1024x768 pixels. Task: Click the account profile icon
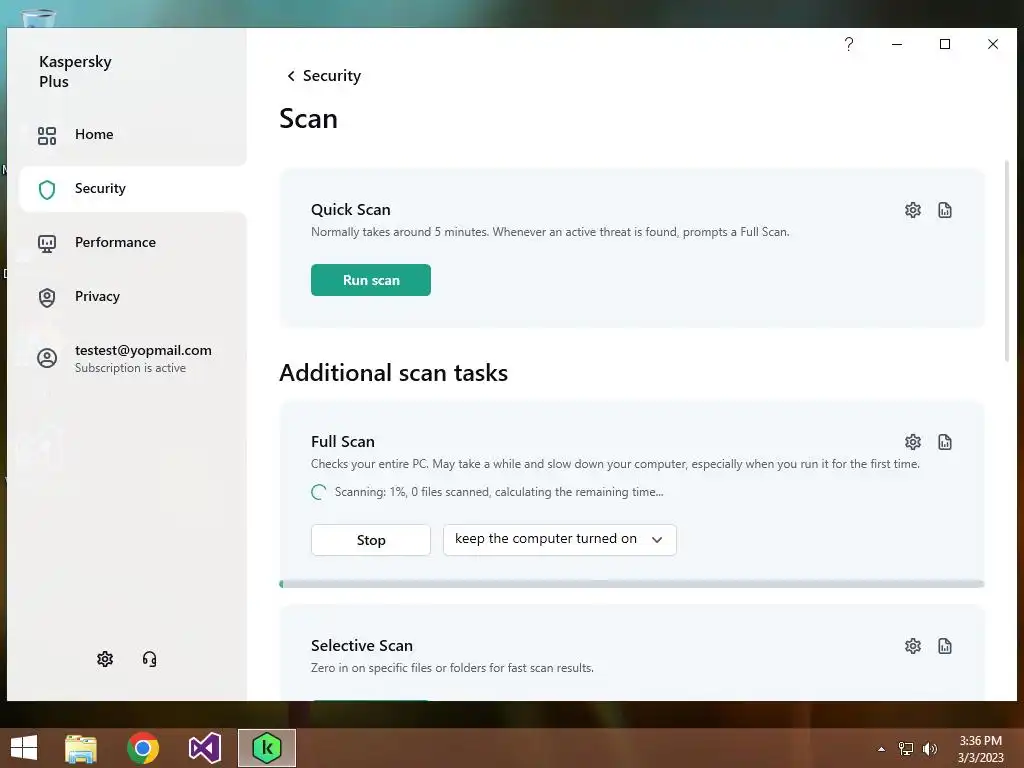46,358
